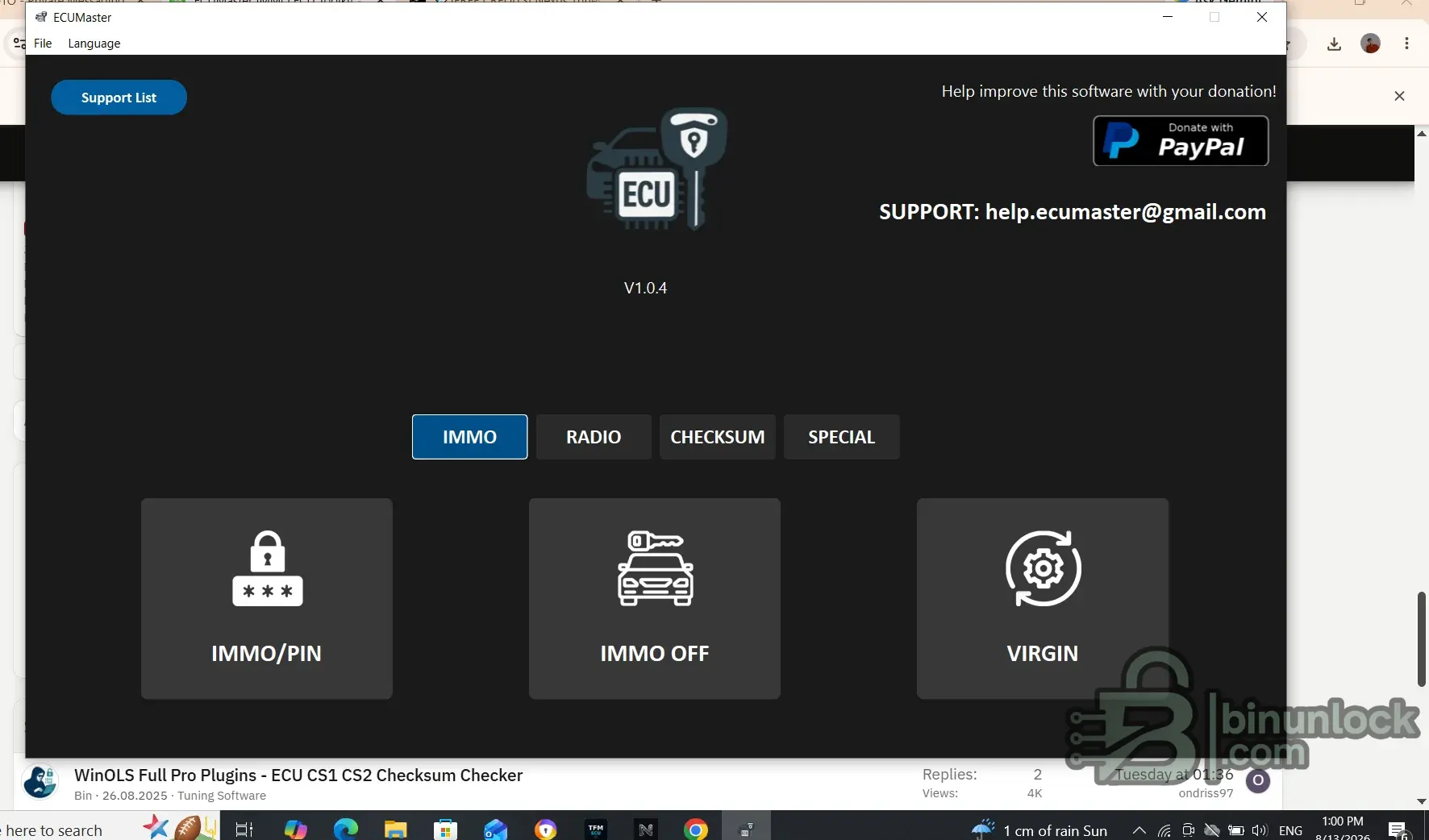The height and width of the screenshot is (840, 1429).
Task: Click the thread author avatar in browser
Action: pos(40,782)
